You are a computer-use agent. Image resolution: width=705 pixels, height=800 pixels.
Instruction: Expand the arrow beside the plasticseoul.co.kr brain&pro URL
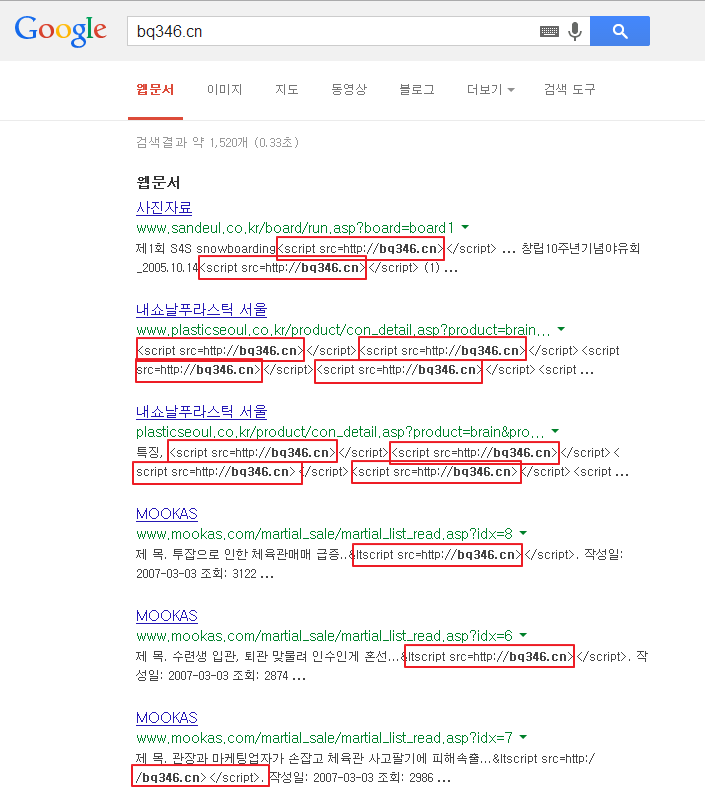[x=556, y=431]
